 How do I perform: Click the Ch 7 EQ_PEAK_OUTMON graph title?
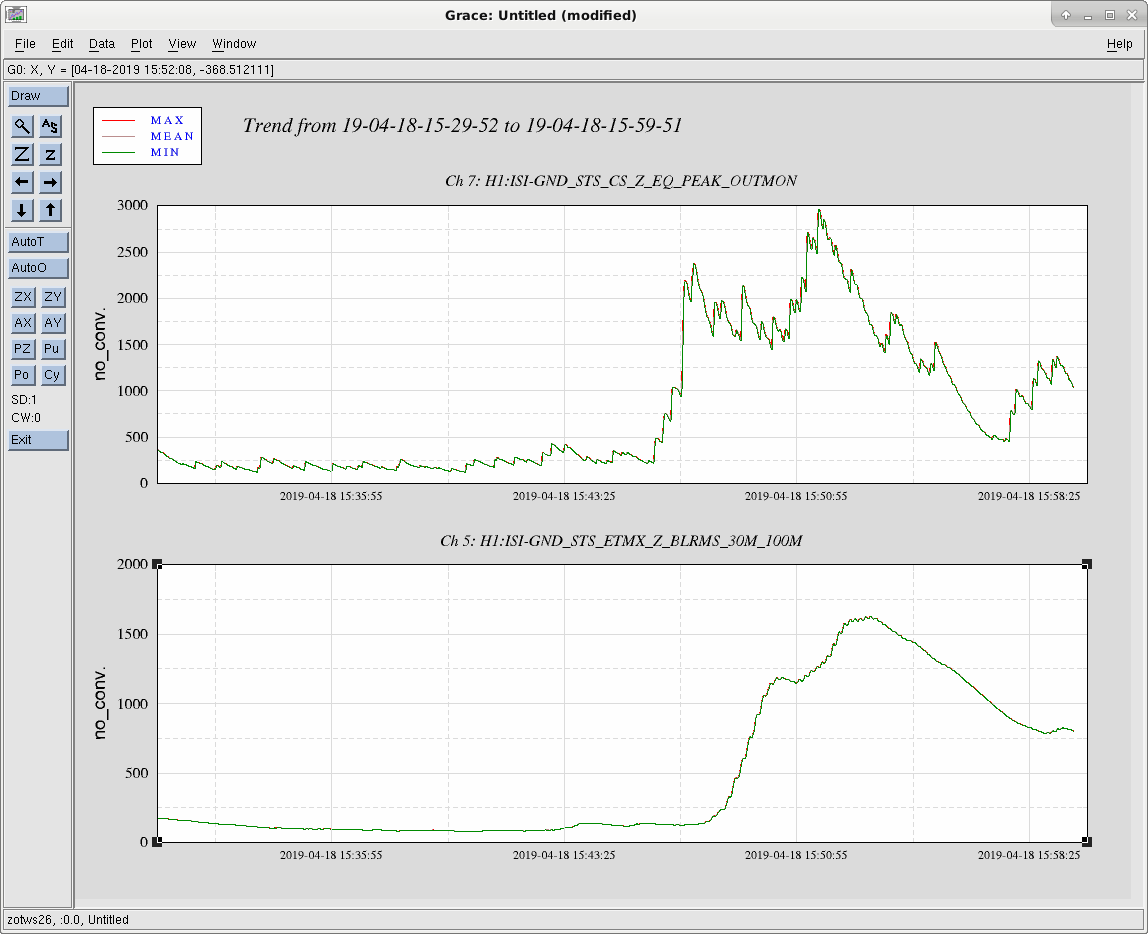coord(621,181)
